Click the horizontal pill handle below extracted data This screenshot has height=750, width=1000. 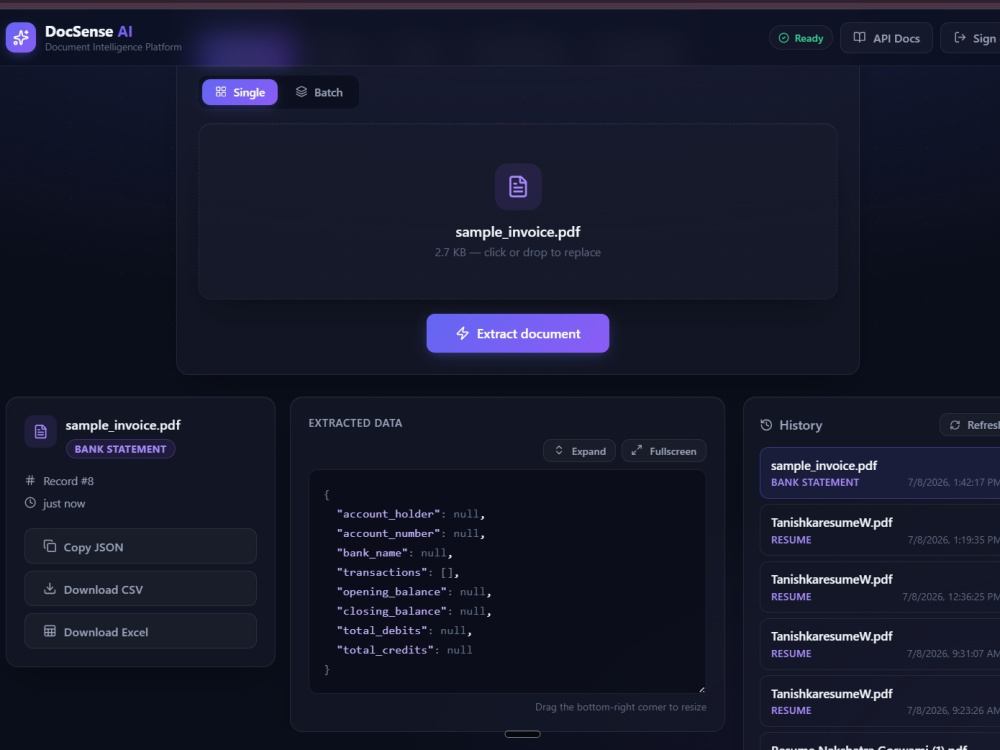pyautogui.click(x=522, y=734)
